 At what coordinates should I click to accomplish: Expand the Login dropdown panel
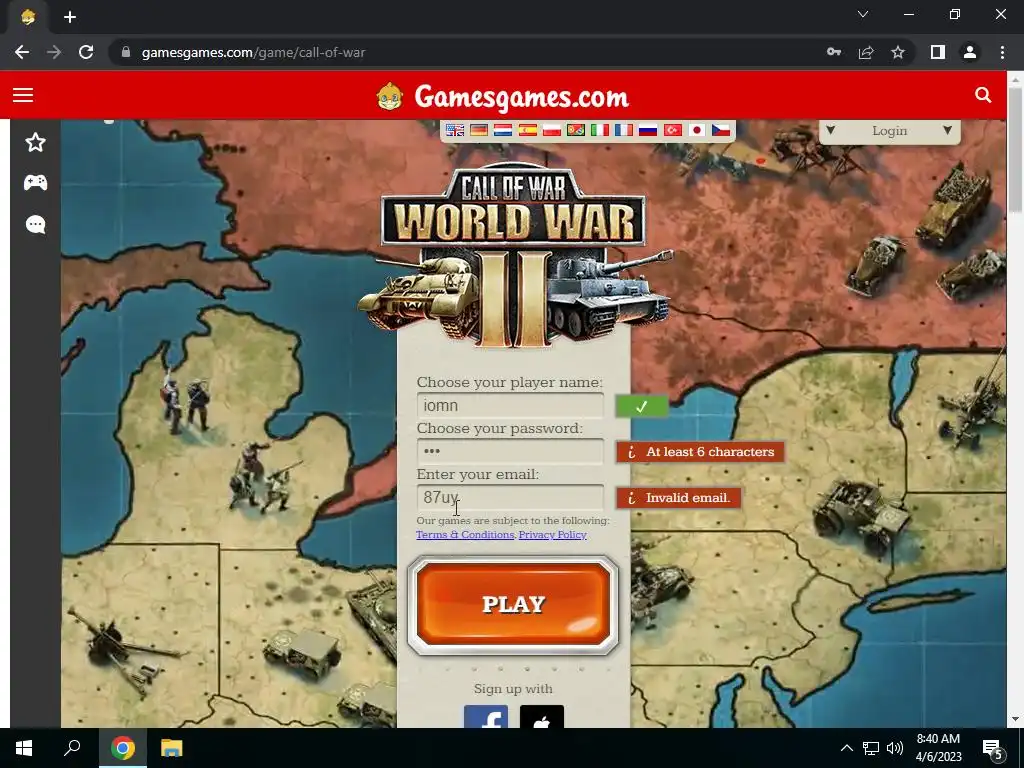(x=889, y=131)
